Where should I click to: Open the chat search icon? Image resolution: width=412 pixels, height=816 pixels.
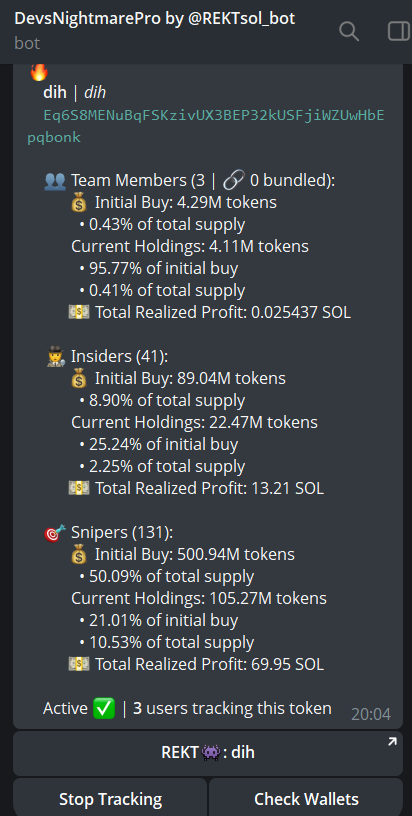349,31
